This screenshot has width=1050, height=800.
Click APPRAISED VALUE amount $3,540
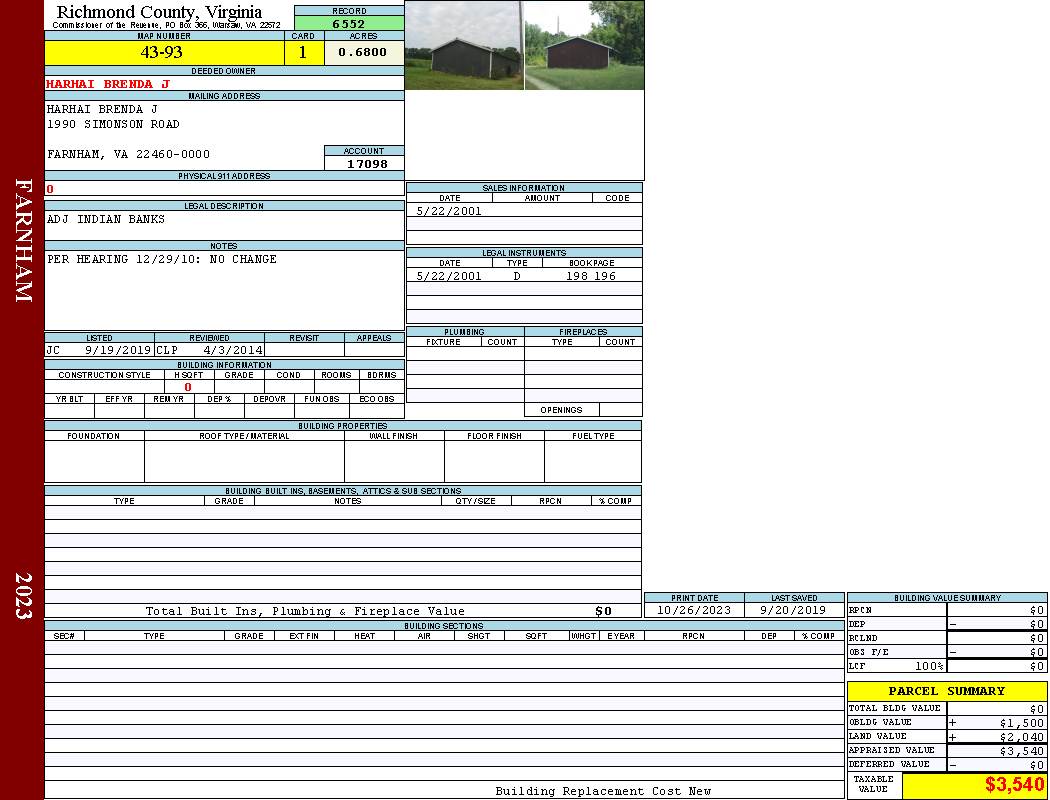1022,751
